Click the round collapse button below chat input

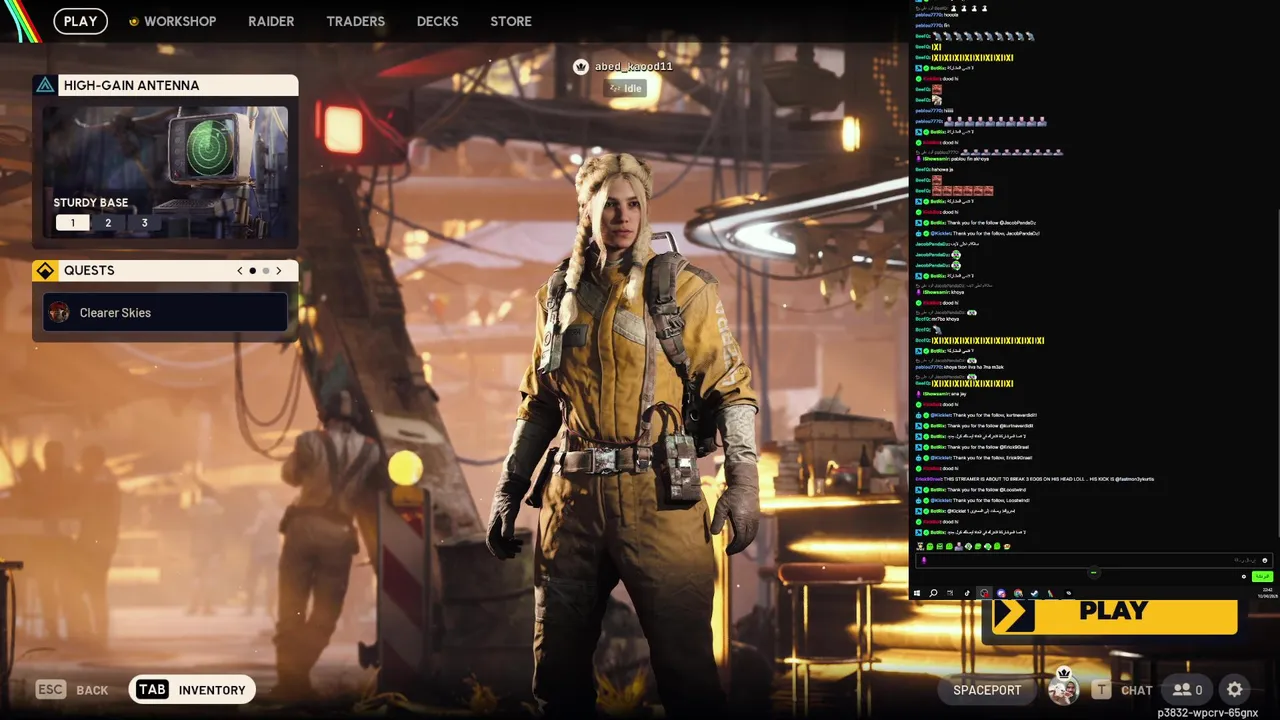[x=1094, y=572]
